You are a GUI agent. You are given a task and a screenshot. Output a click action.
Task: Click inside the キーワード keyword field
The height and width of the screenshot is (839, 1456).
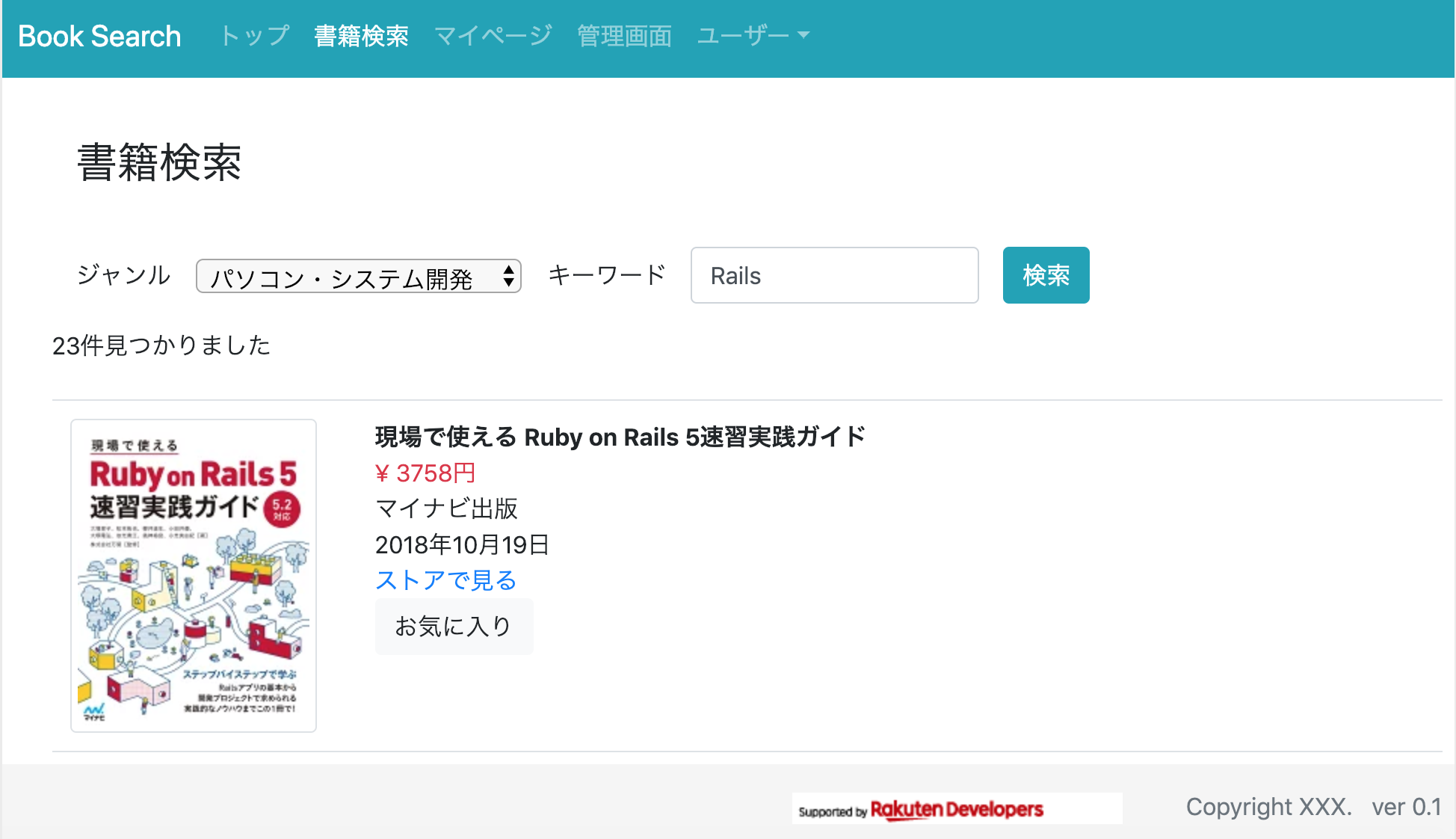tap(833, 275)
